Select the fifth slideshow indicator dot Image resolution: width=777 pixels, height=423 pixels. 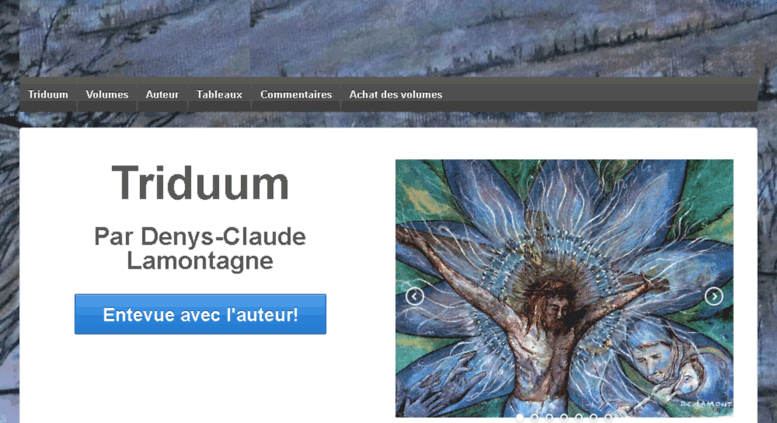coord(579,418)
